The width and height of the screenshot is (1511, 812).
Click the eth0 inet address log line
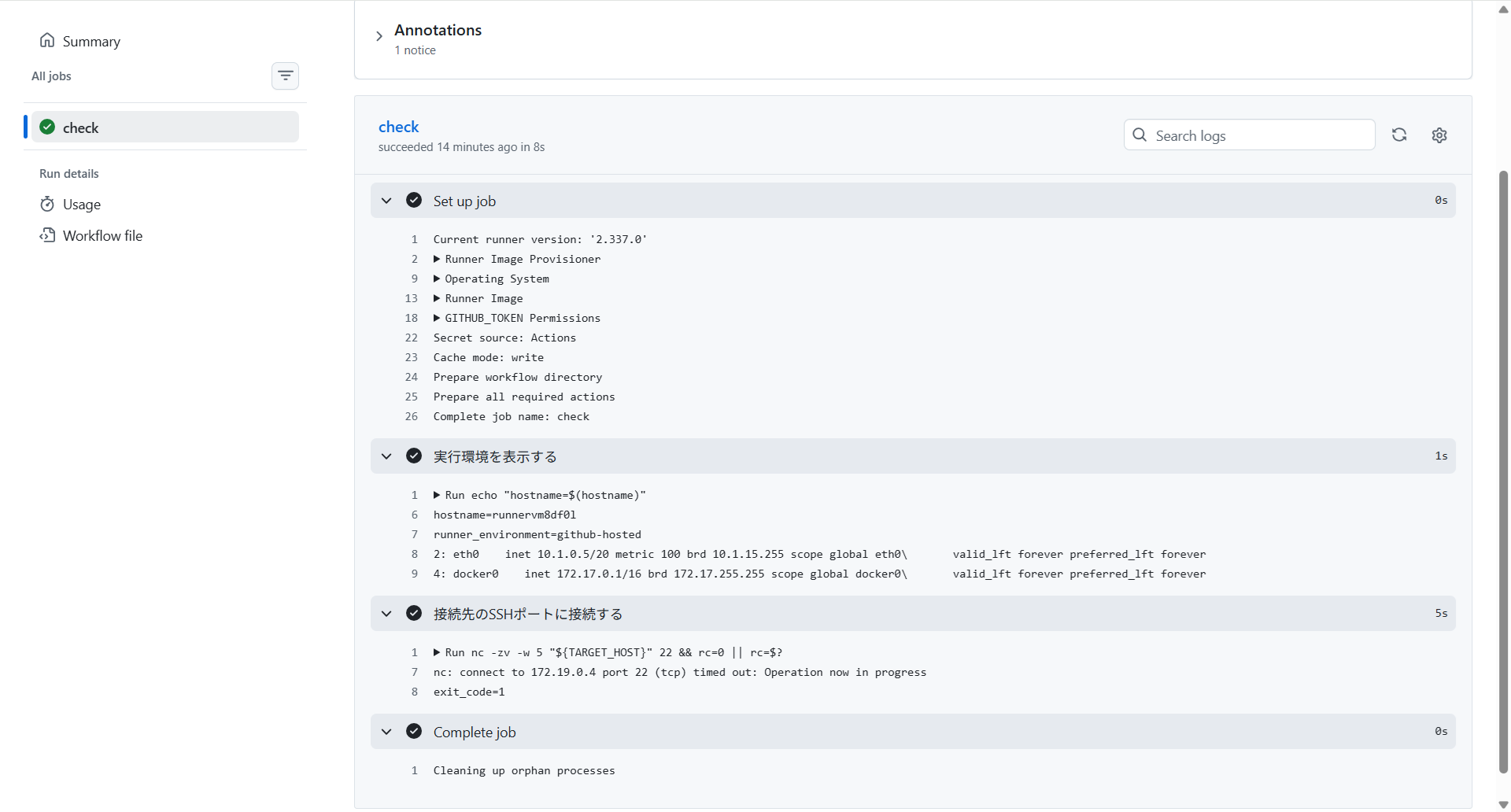click(x=819, y=554)
